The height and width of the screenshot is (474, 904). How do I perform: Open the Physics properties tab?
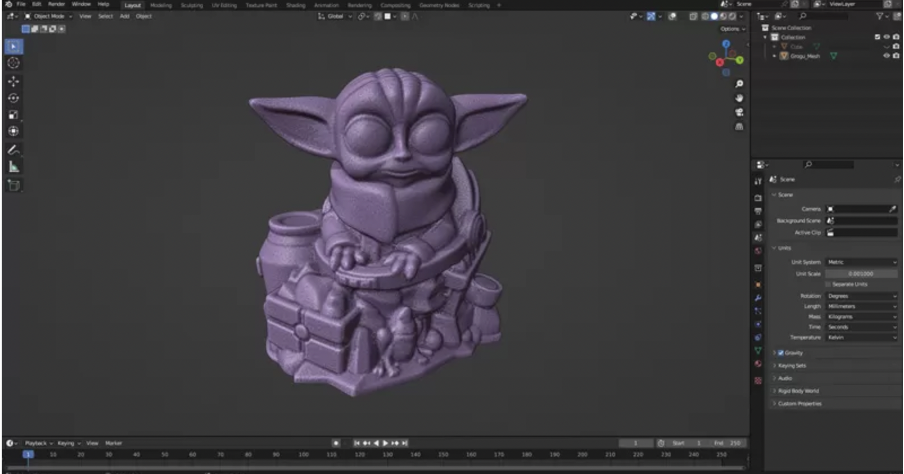coord(758,324)
